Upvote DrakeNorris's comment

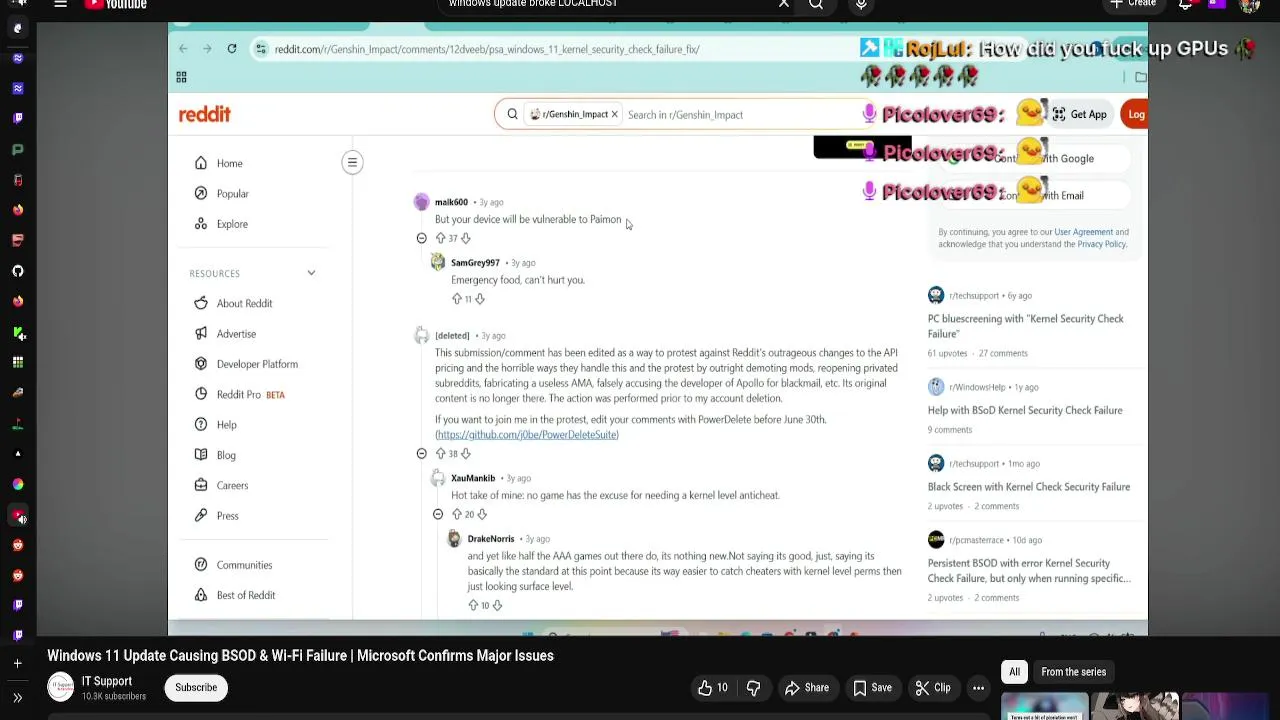pos(473,605)
